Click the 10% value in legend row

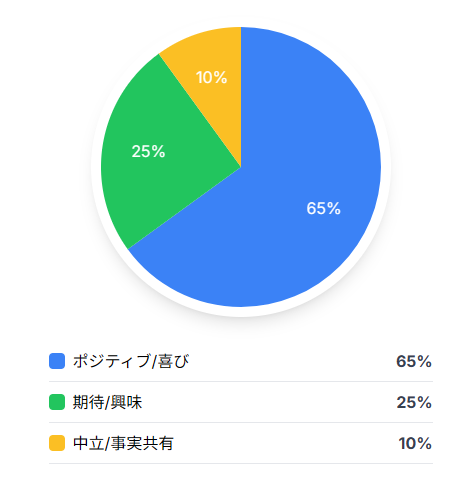click(x=415, y=443)
